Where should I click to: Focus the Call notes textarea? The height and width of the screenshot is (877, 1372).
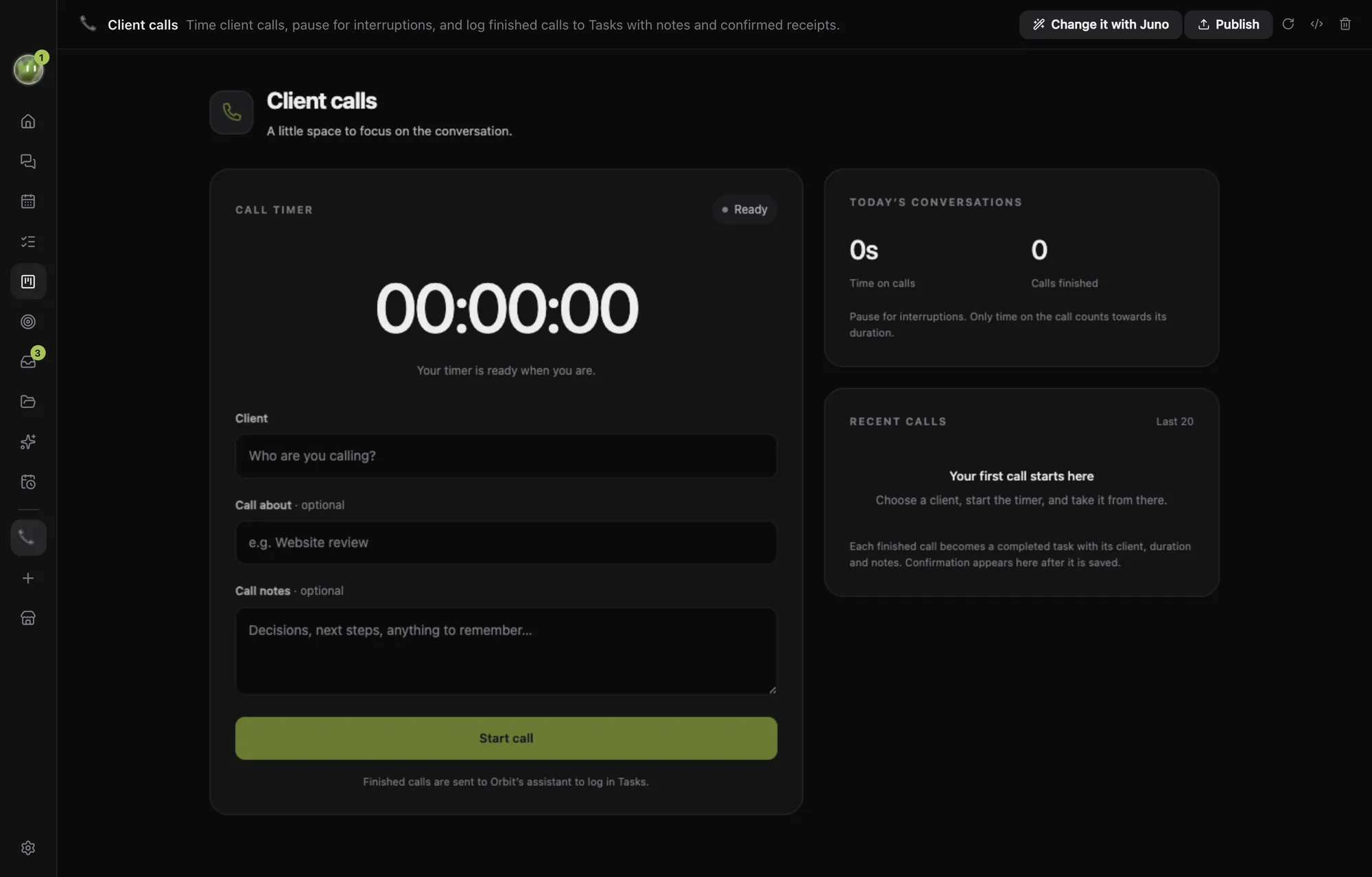[506, 651]
